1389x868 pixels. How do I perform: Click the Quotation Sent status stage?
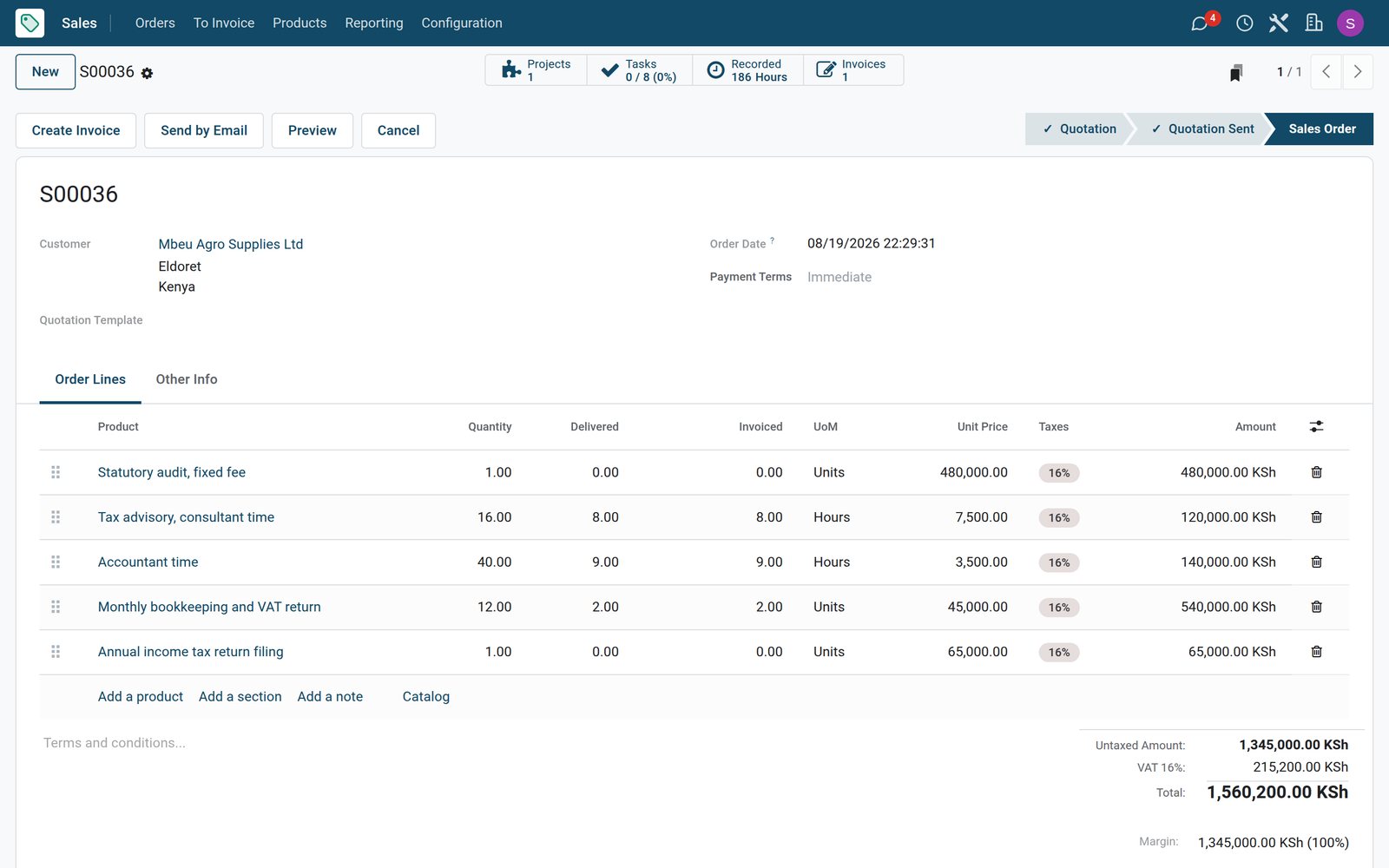coord(1201,128)
